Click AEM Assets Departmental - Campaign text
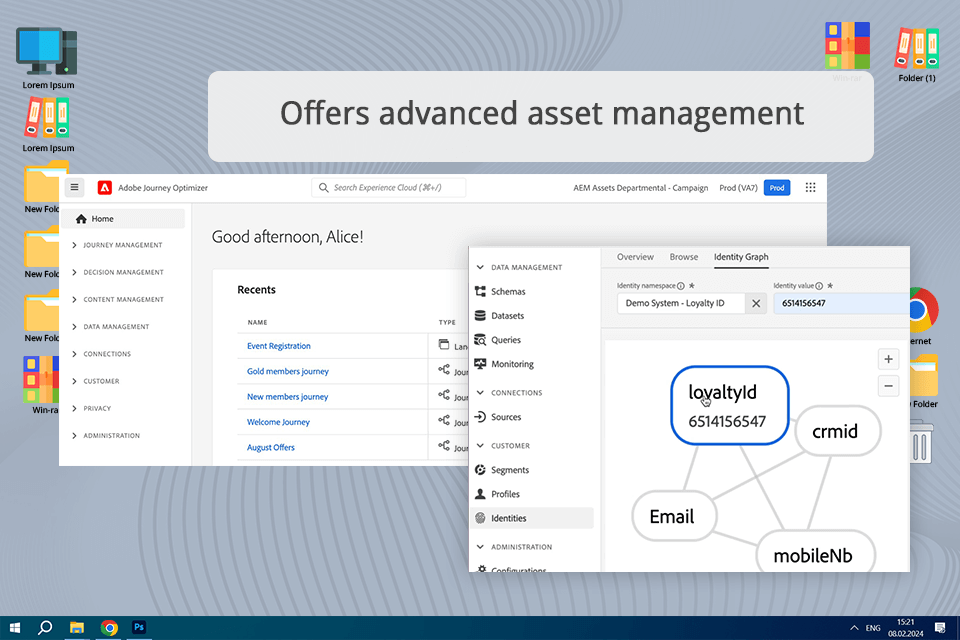Viewport: 960px width, 640px height. 640,188
